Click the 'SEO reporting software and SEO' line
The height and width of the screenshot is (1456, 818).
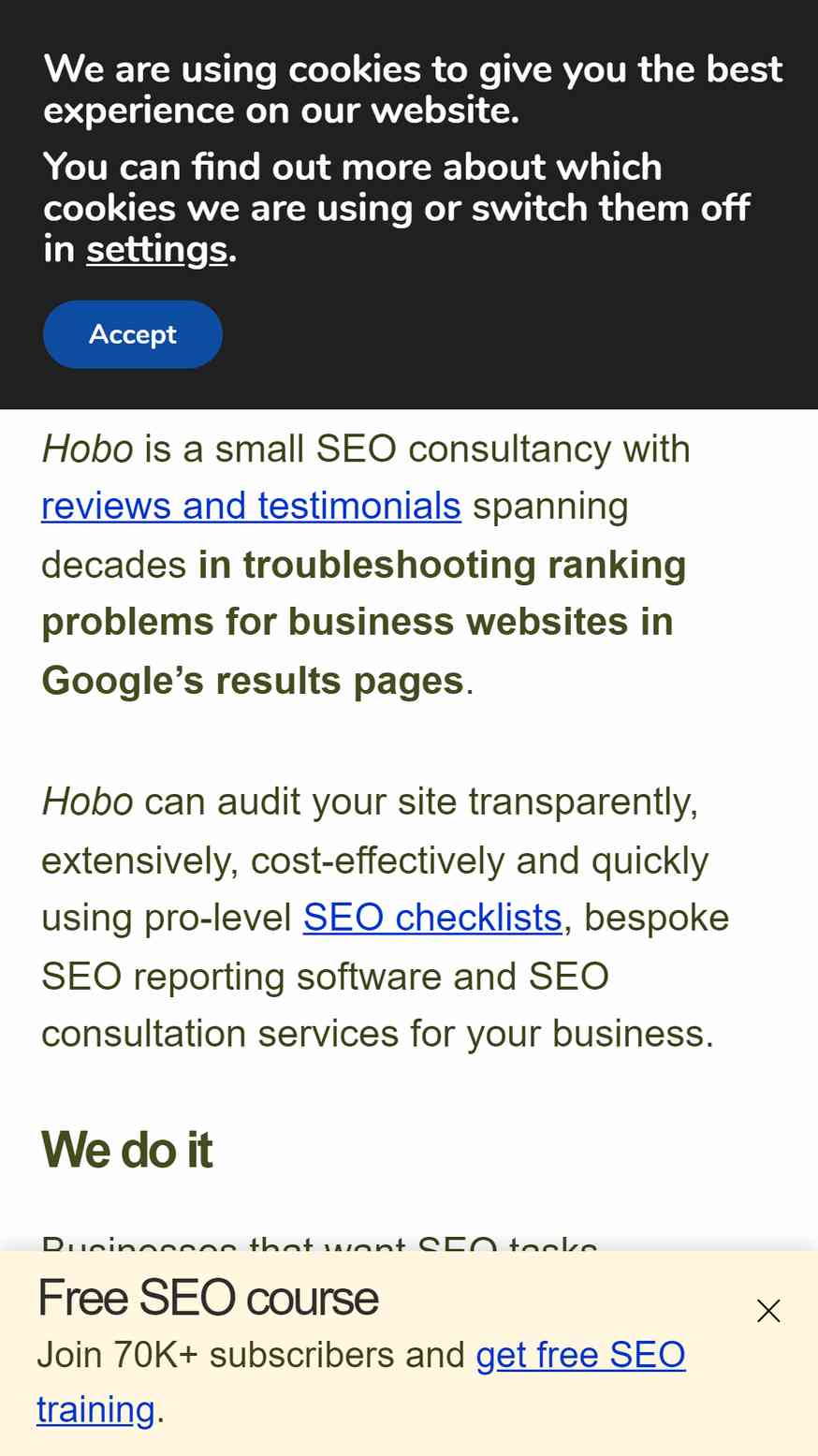click(x=326, y=976)
